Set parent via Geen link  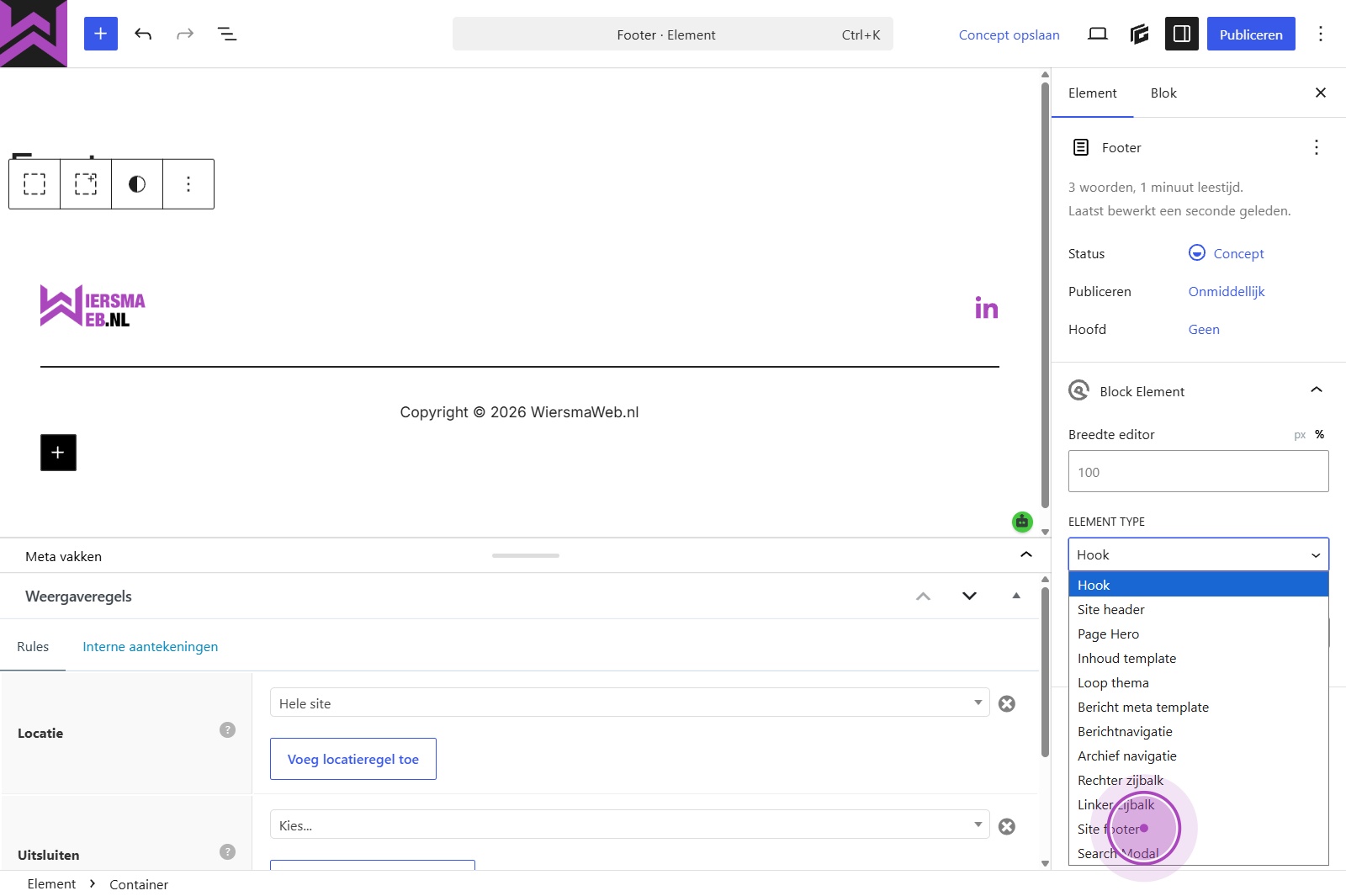tap(1204, 329)
